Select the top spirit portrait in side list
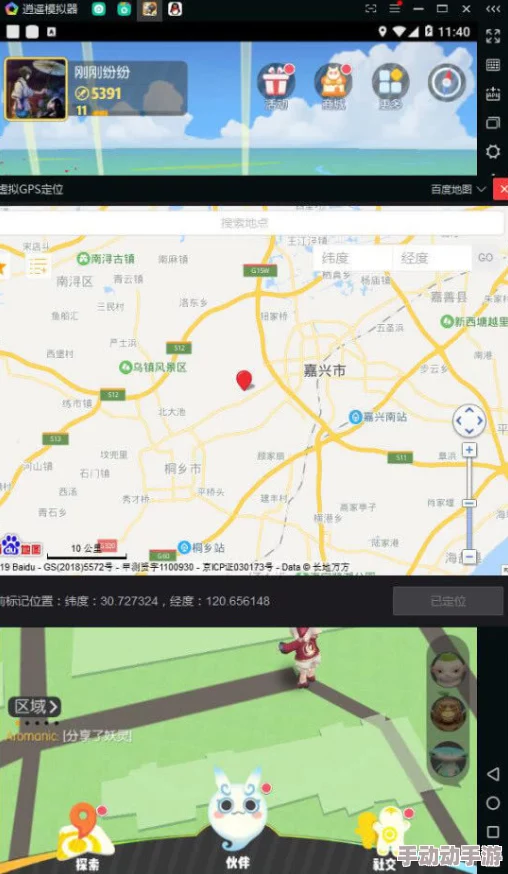Viewport: 508px width, 874px height. click(448, 669)
